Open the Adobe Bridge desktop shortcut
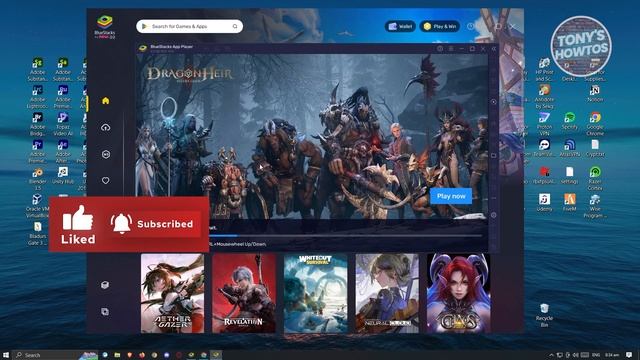This screenshot has height=360, width=640. [x=38, y=124]
